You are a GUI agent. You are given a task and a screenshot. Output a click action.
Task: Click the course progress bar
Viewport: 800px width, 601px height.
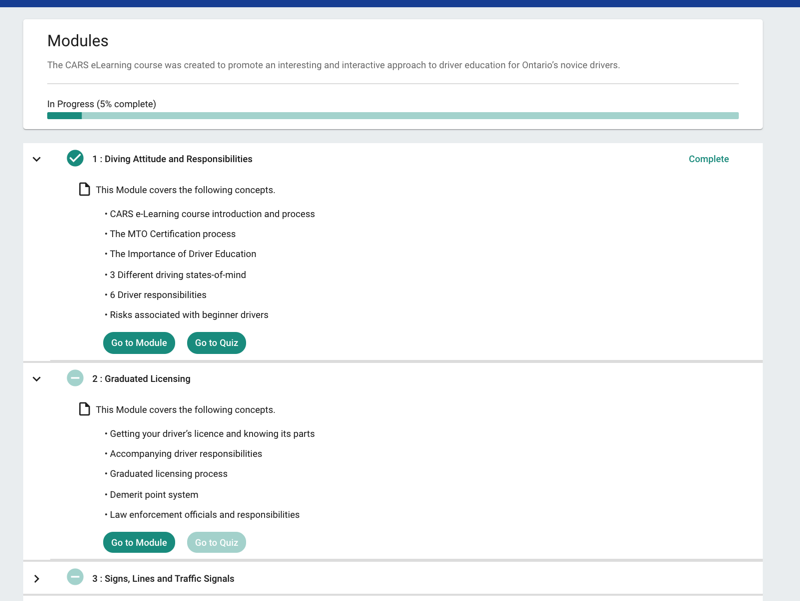(393, 116)
